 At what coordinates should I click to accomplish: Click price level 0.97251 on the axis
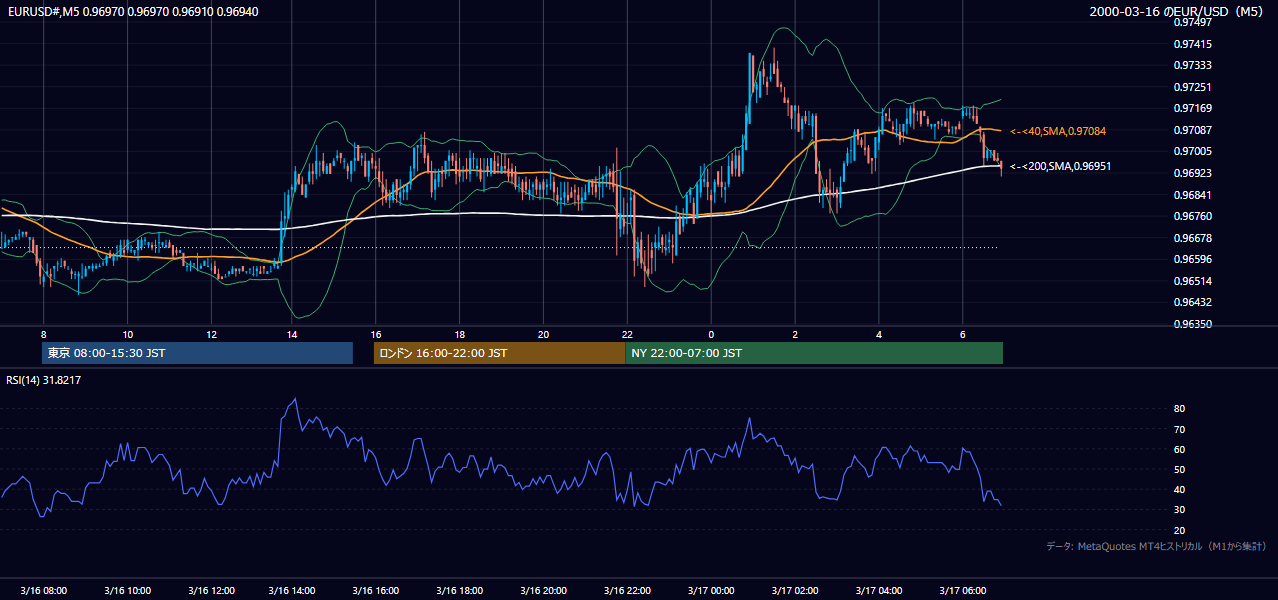[x=1192, y=87]
